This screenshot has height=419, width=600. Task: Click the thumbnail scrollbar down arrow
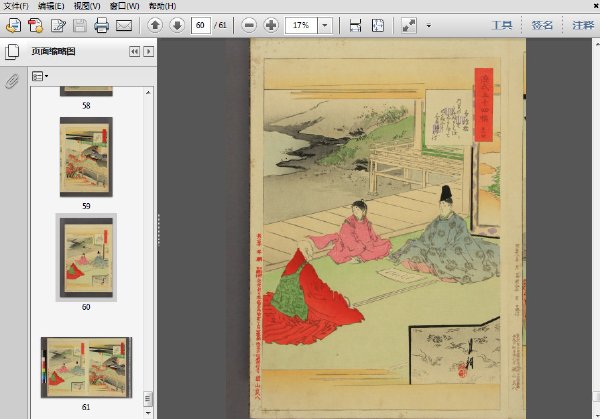click(148, 413)
